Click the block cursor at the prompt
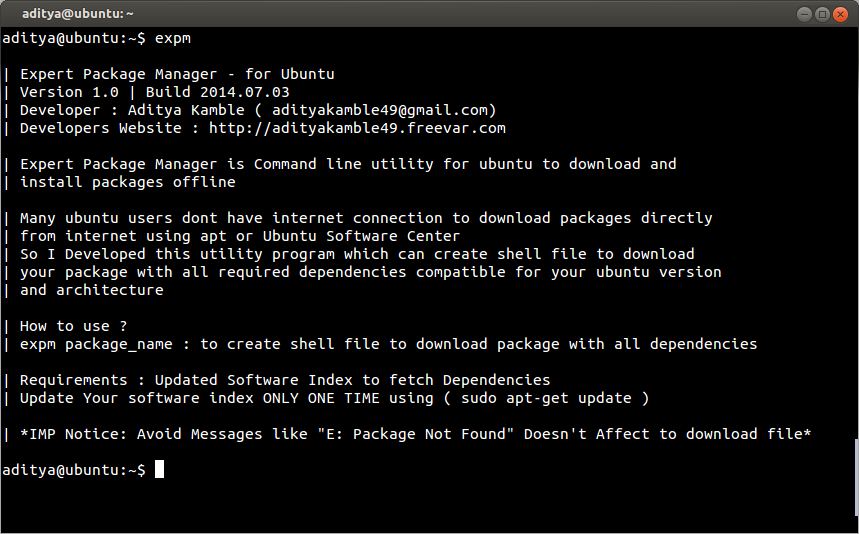 159,470
